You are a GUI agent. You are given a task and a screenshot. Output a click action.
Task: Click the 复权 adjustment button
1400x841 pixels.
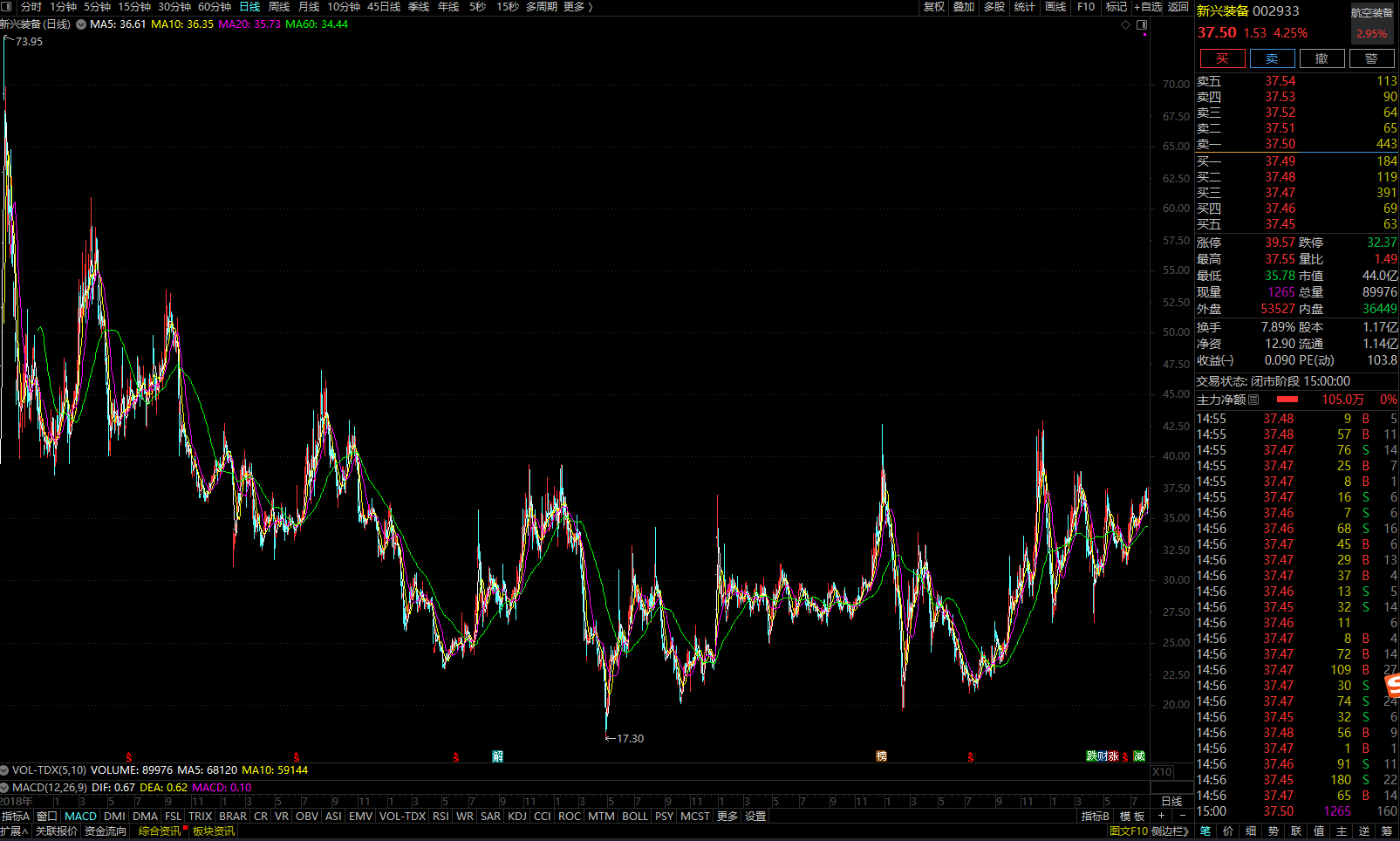(x=934, y=7)
